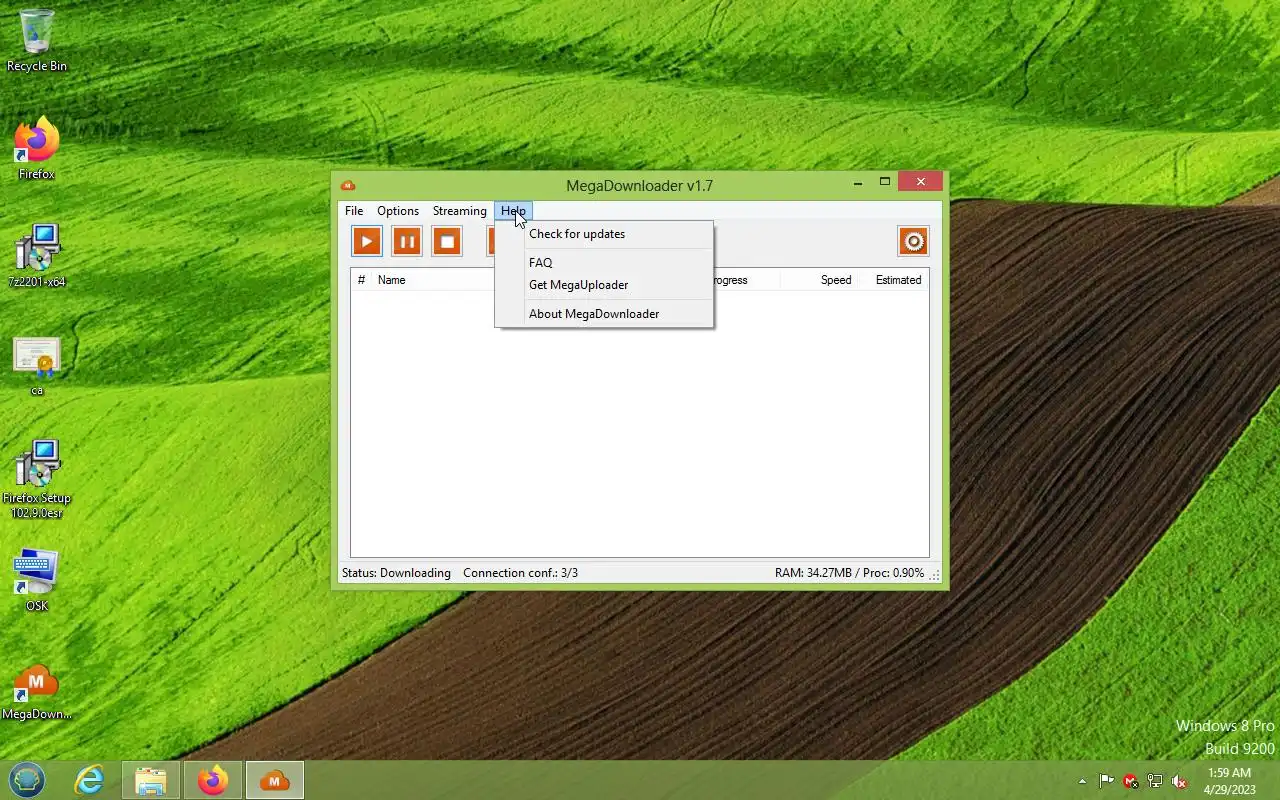The image size is (1280, 800).
Task: Open the taskbar clock and date
Action: [x=1230, y=781]
